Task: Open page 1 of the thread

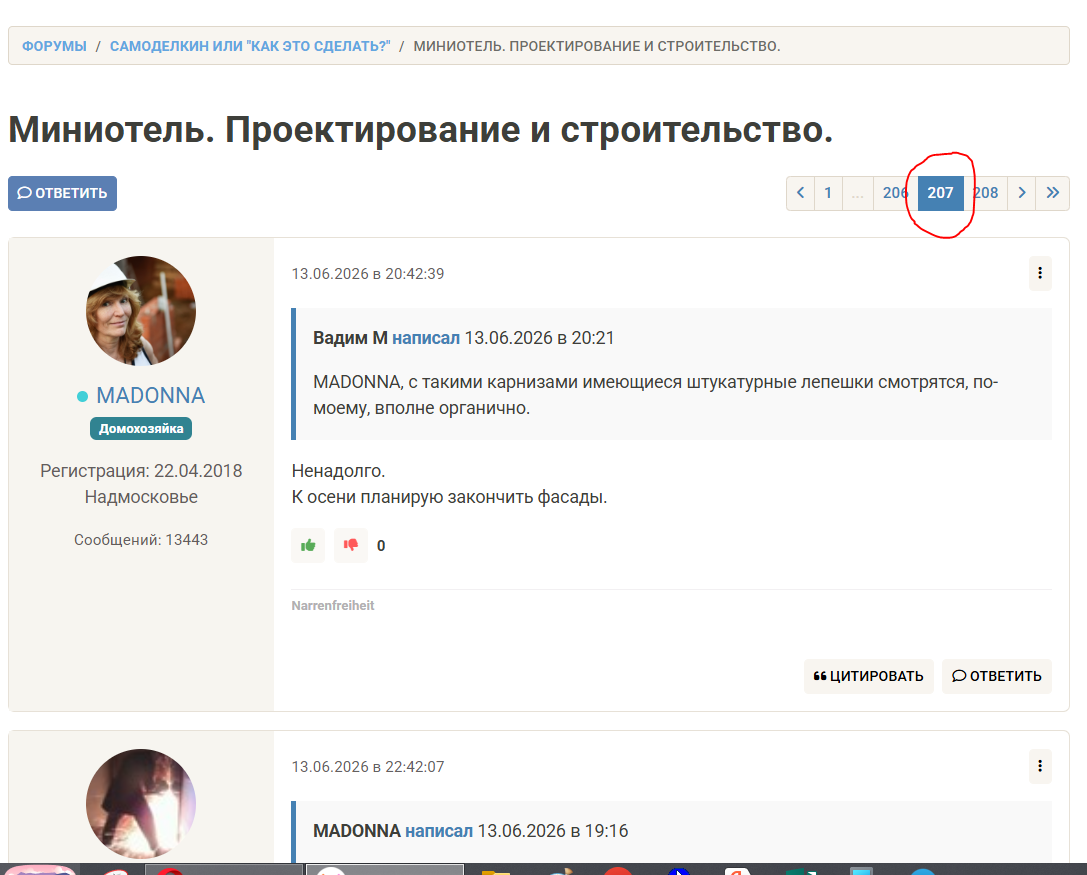Action: pyautogui.click(x=828, y=193)
